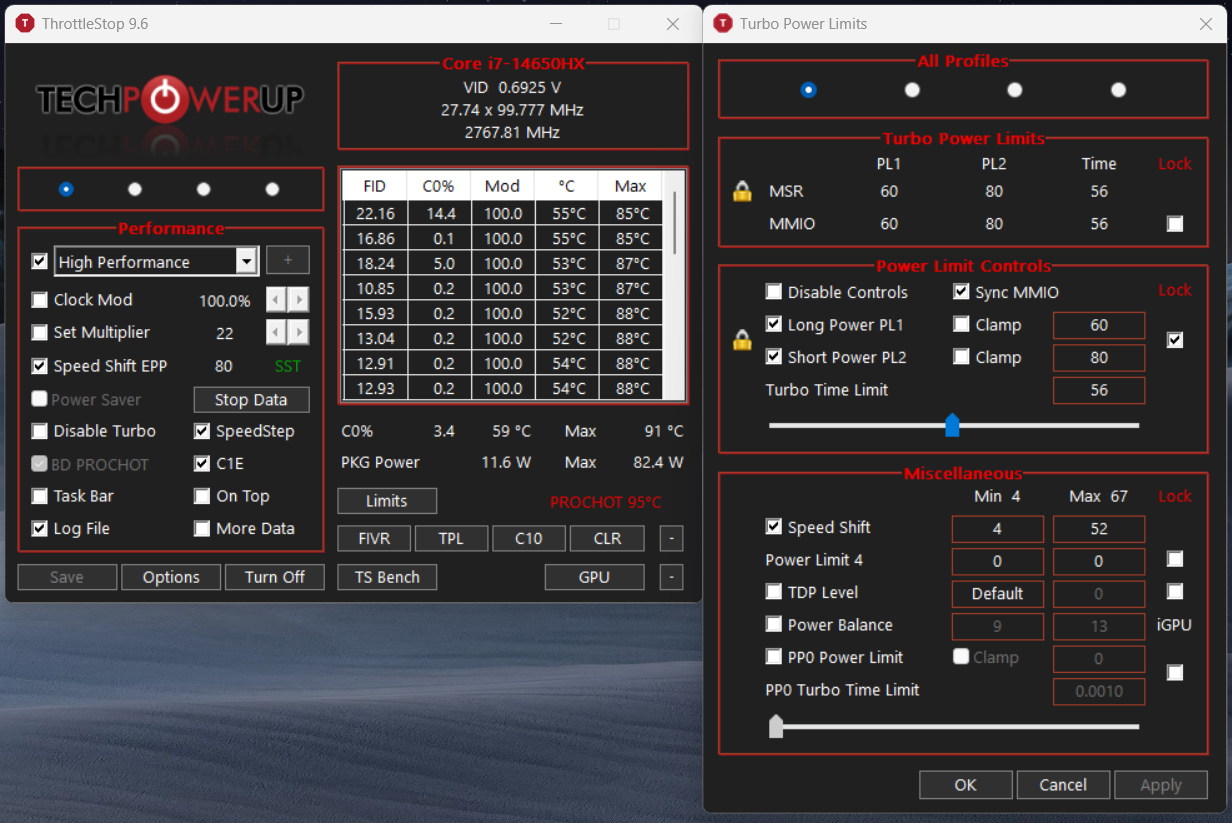Launch TS Bench

pyautogui.click(x=387, y=577)
